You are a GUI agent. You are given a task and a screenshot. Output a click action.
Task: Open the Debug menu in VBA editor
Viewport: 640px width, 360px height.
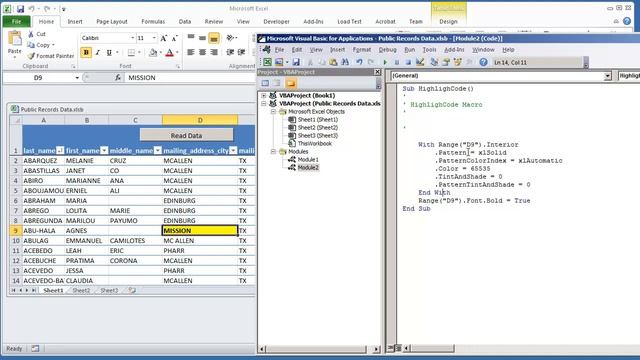coord(387,50)
